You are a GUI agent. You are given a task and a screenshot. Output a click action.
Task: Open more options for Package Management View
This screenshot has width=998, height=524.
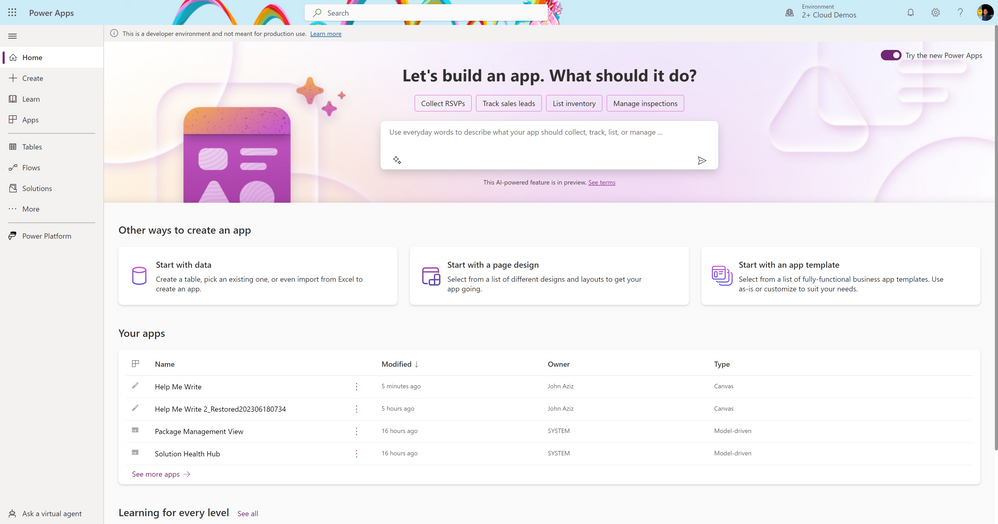[356, 431]
